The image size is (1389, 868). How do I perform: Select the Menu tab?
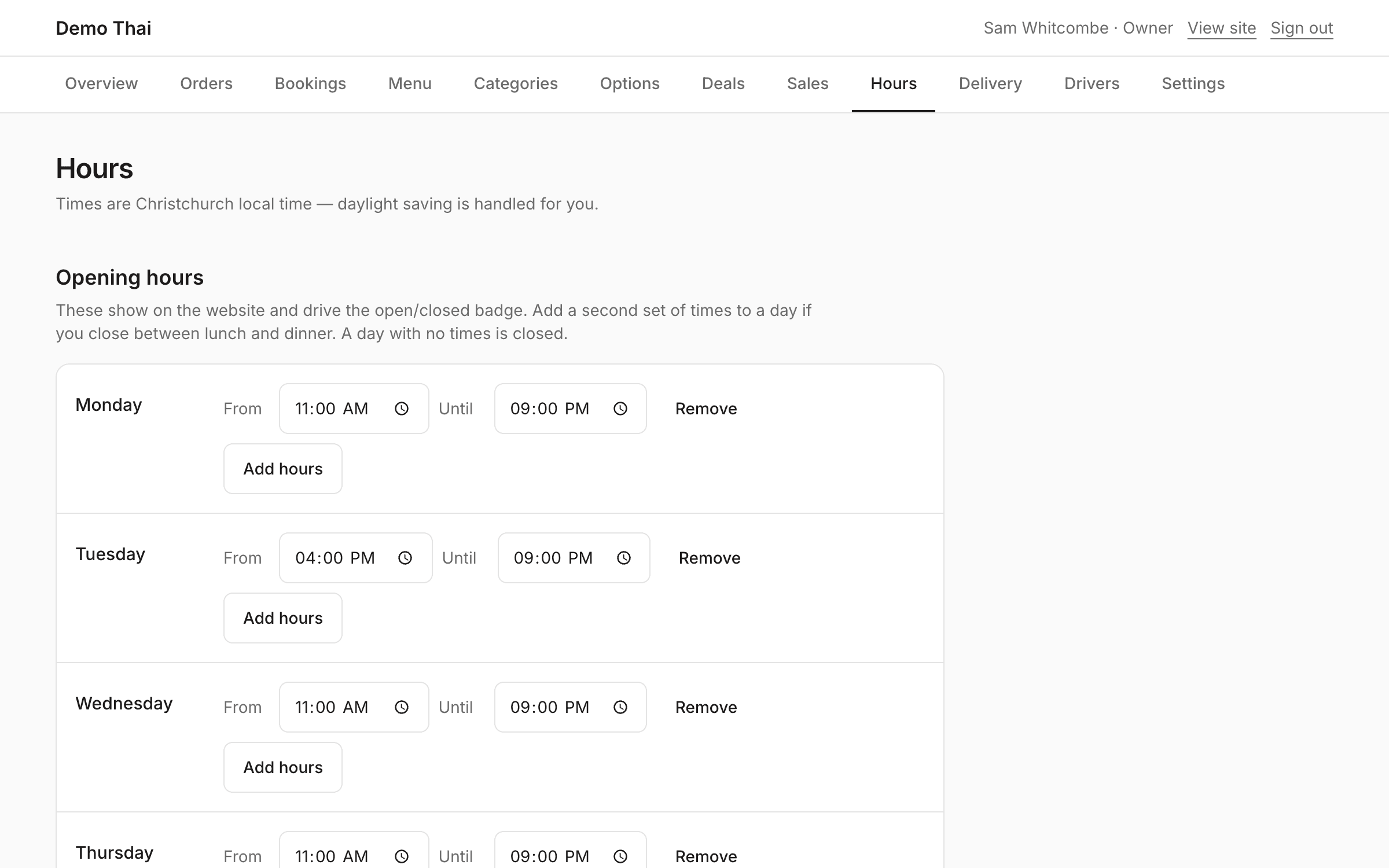tap(410, 84)
